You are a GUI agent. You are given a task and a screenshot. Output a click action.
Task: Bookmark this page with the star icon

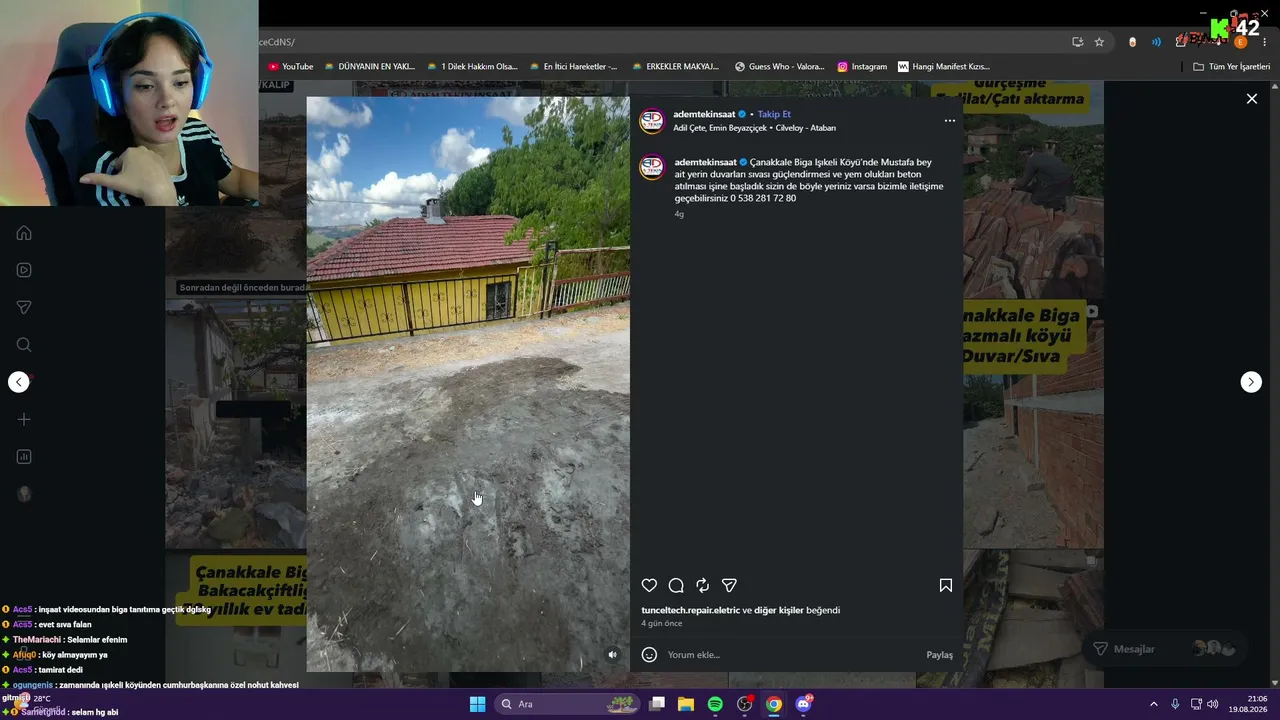click(1099, 42)
